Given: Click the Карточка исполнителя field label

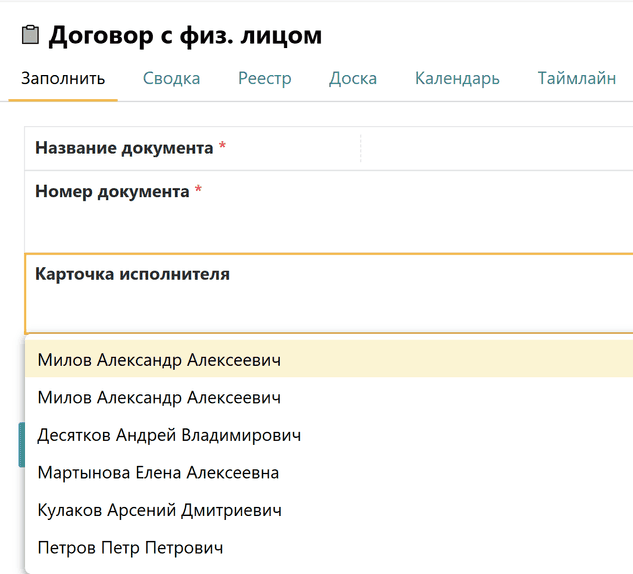Looking at the screenshot, I should (x=132, y=274).
